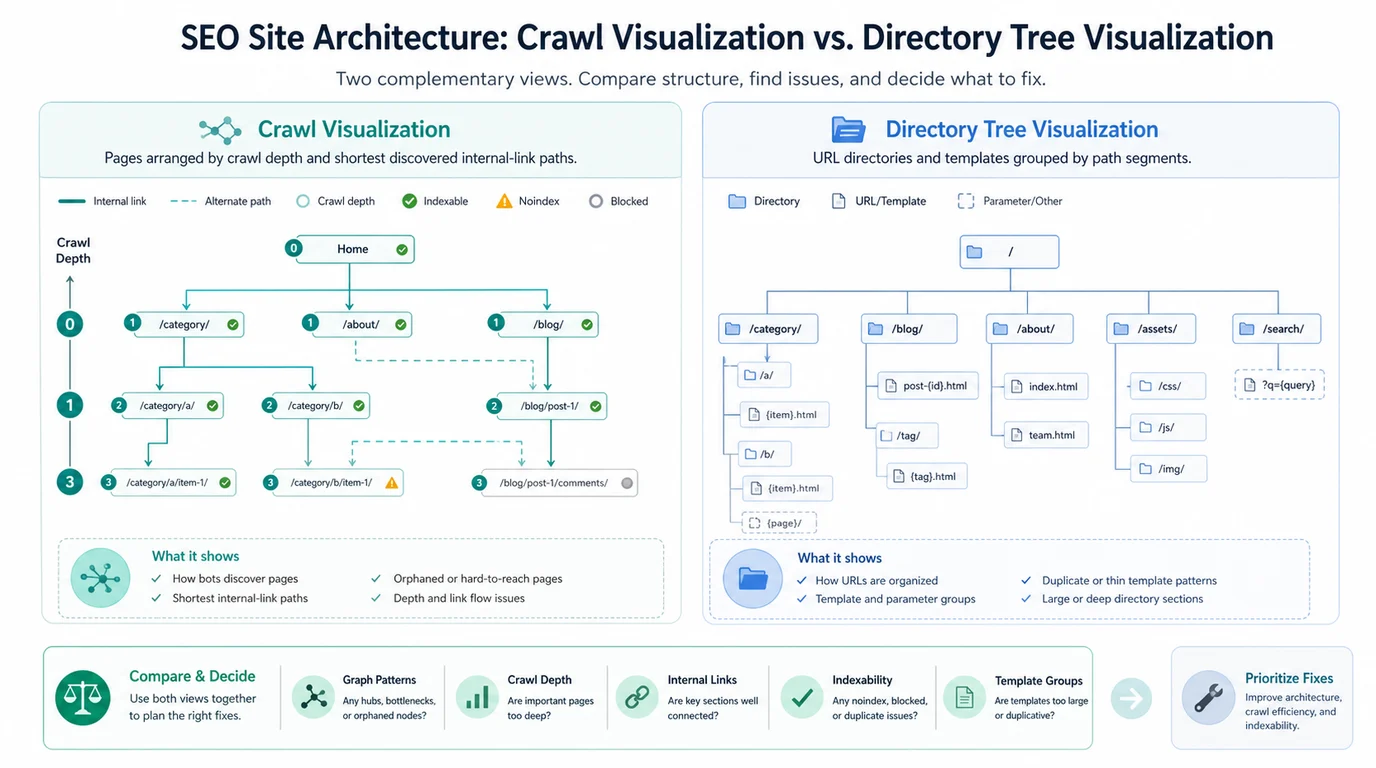Click 'Large or deep directory sections' text

[x=1122, y=599]
